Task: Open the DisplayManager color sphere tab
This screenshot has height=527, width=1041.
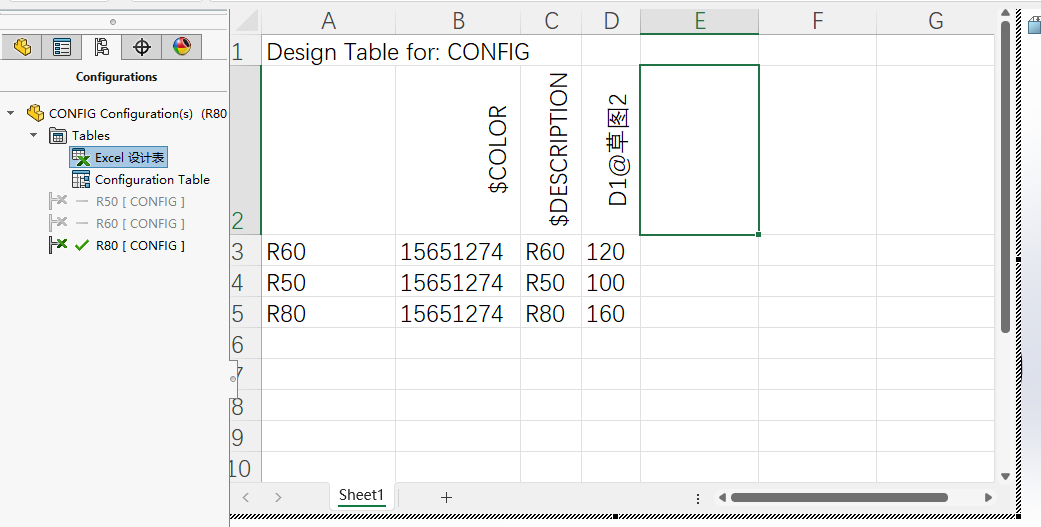Action: tap(181, 47)
